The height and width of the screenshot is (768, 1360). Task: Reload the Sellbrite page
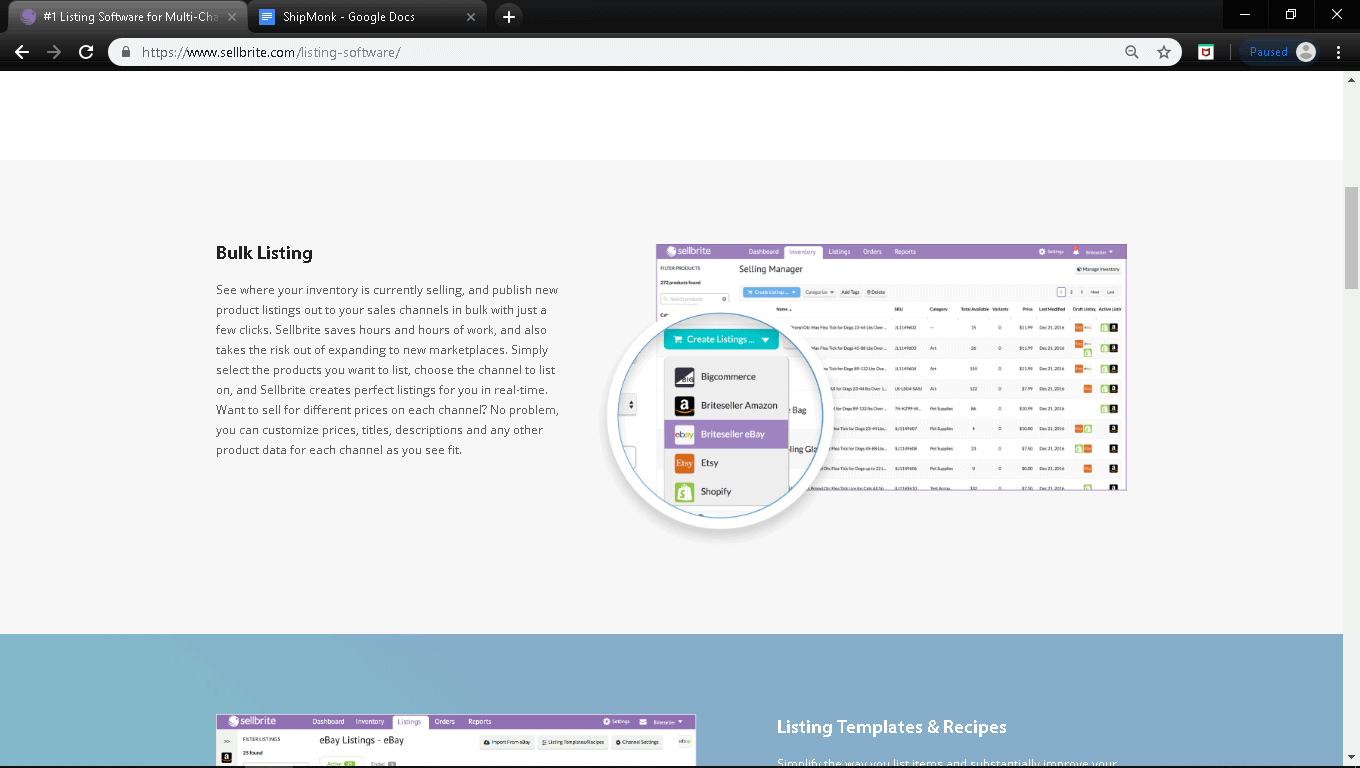coord(86,52)
